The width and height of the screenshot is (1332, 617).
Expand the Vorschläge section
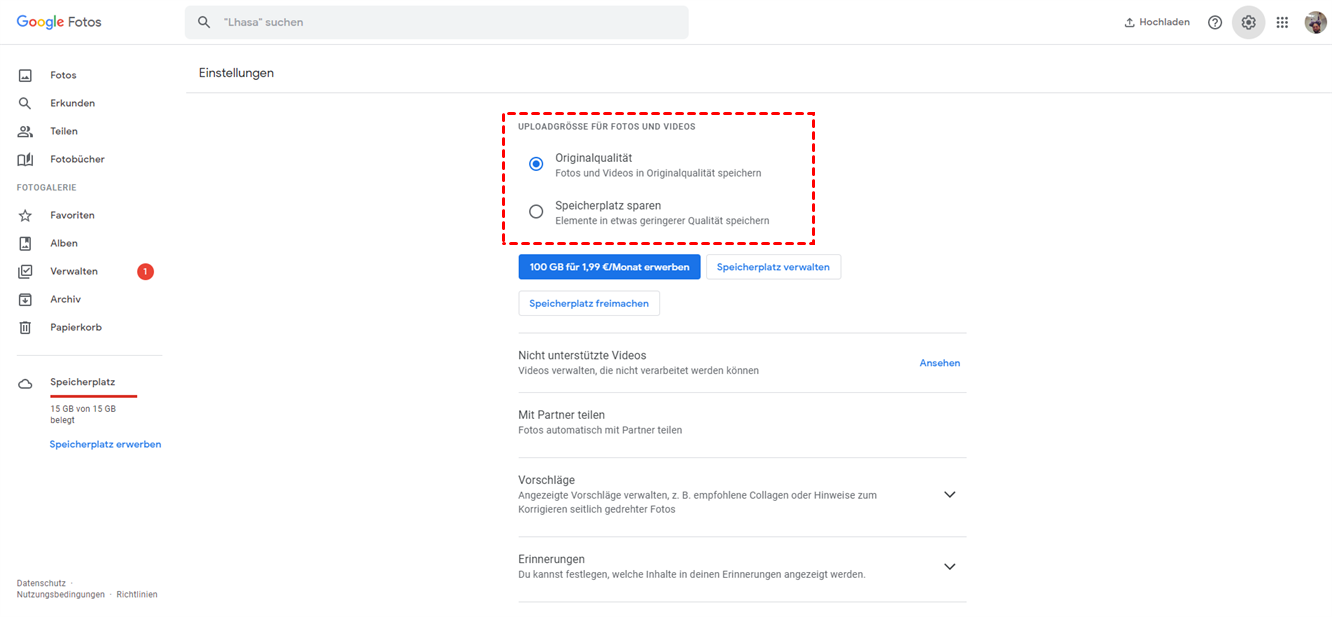(949, 494)
